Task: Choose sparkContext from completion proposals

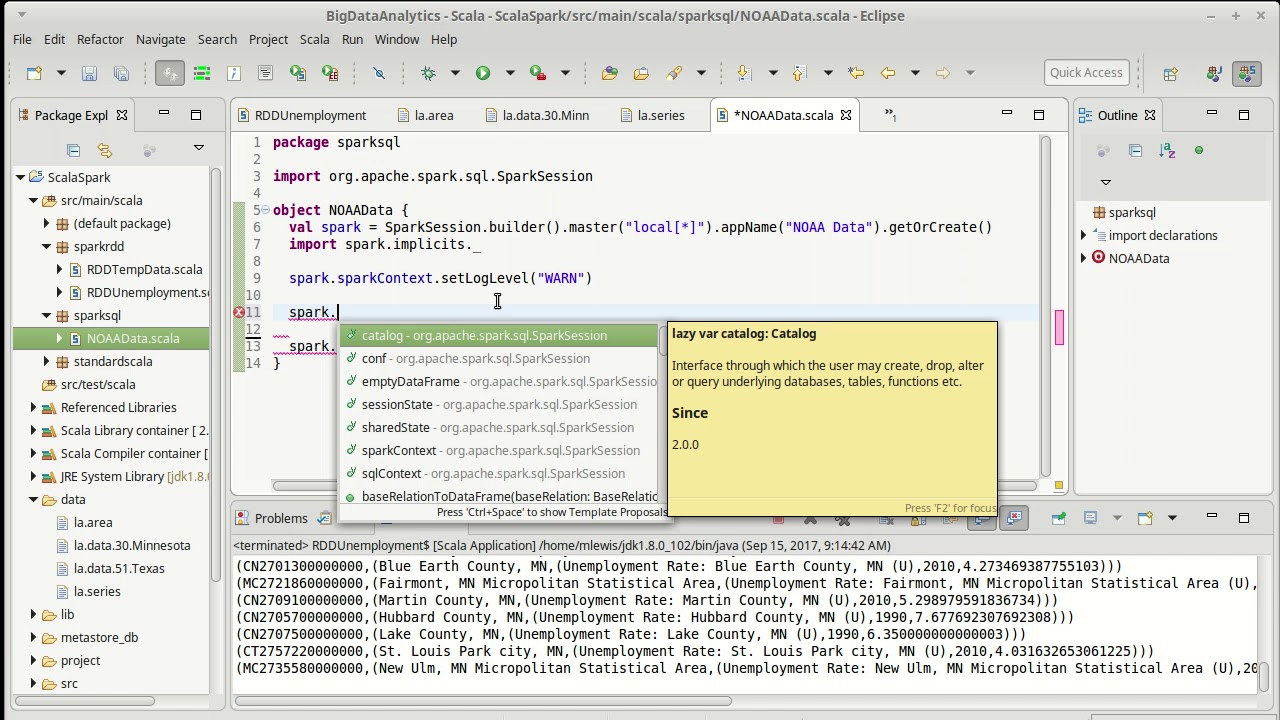Action: (x=498, y=451)
